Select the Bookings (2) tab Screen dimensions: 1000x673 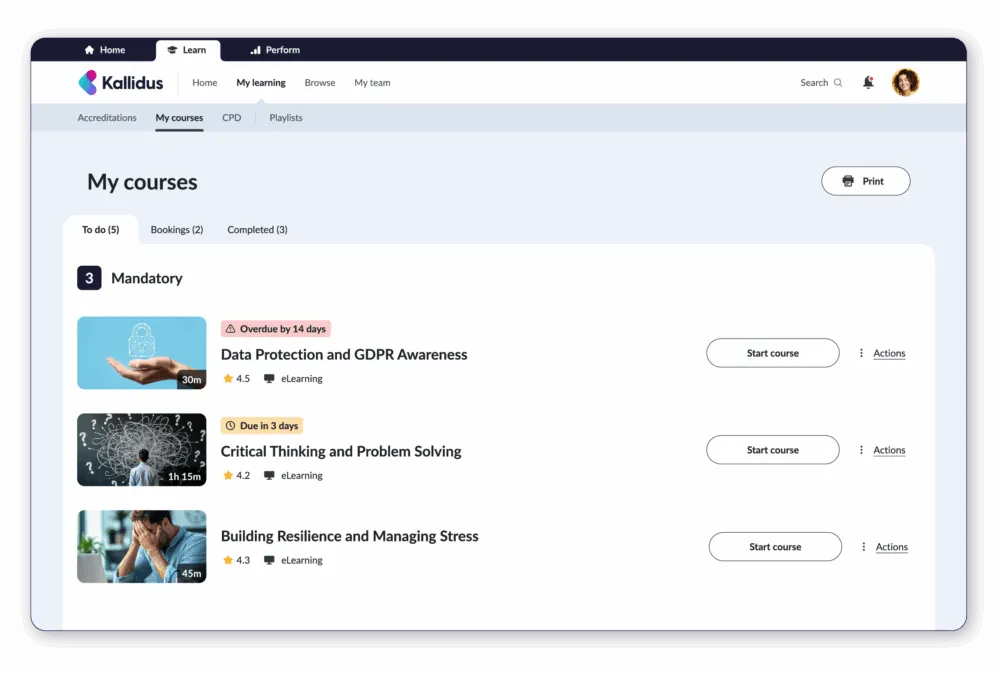[177, 230]
